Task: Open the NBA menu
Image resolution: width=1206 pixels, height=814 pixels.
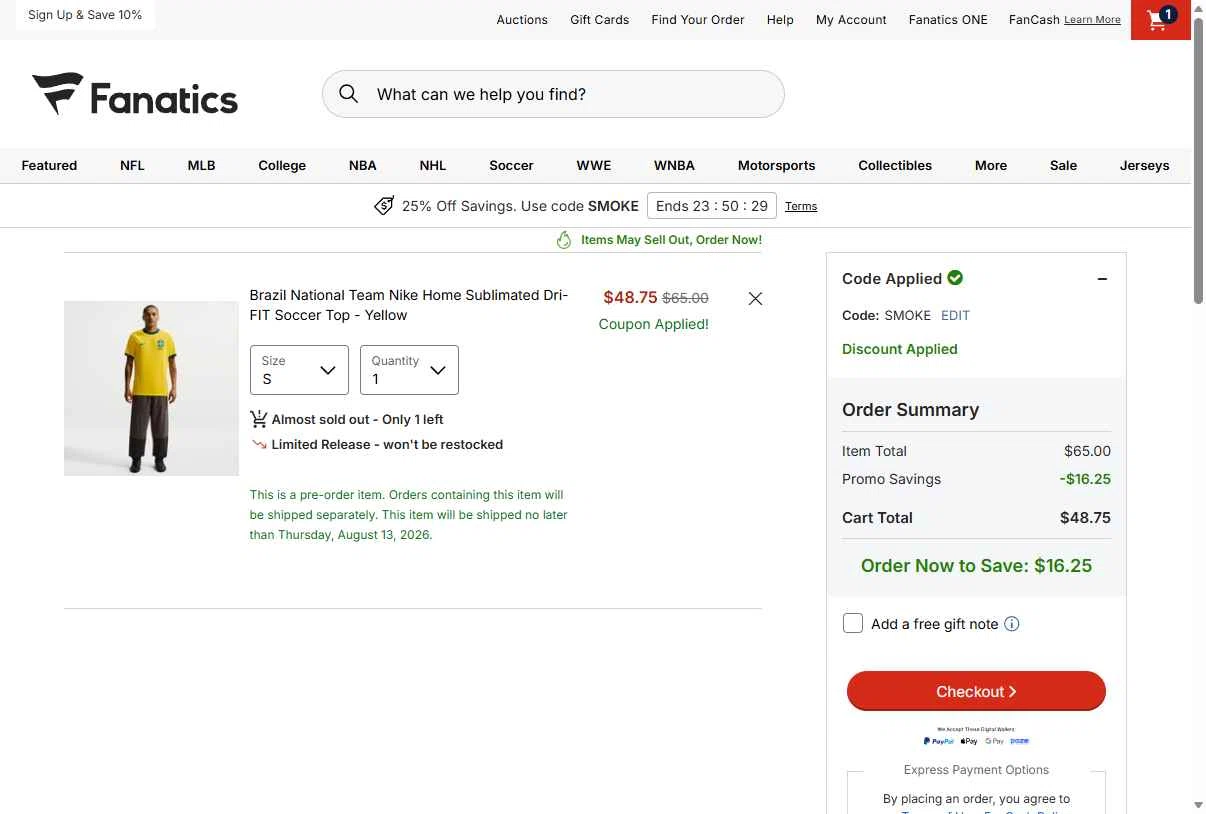Action: (x=362, y=166)
